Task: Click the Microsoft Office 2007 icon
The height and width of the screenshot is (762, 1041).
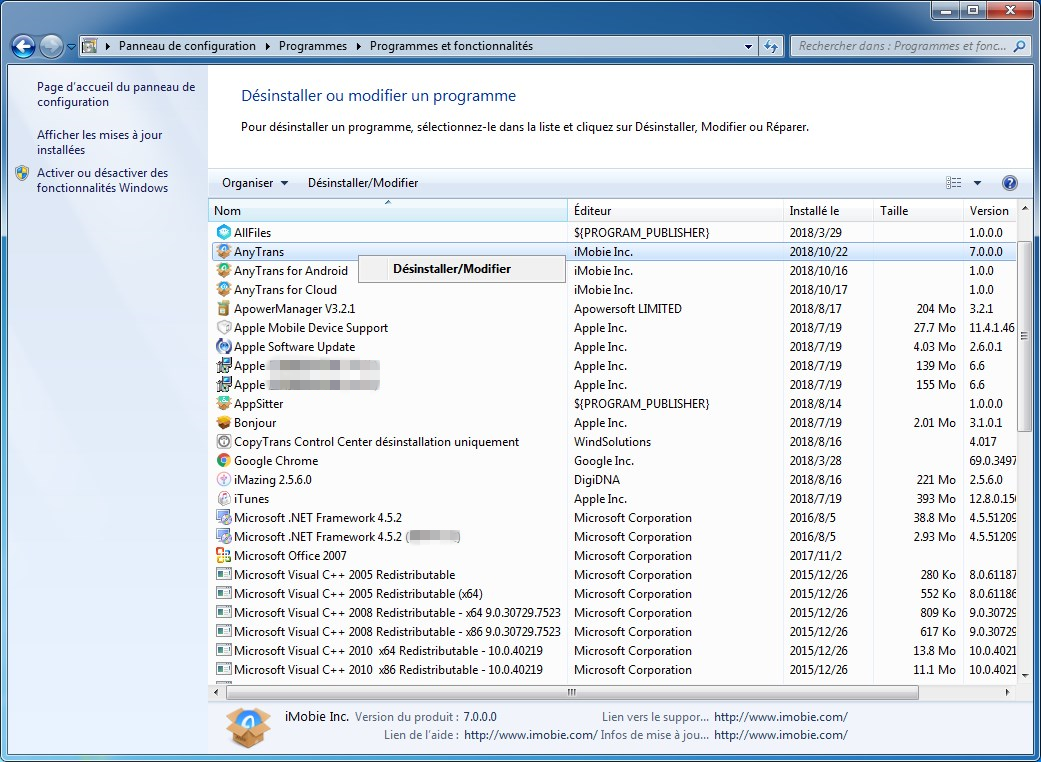Action: point(224,556)
